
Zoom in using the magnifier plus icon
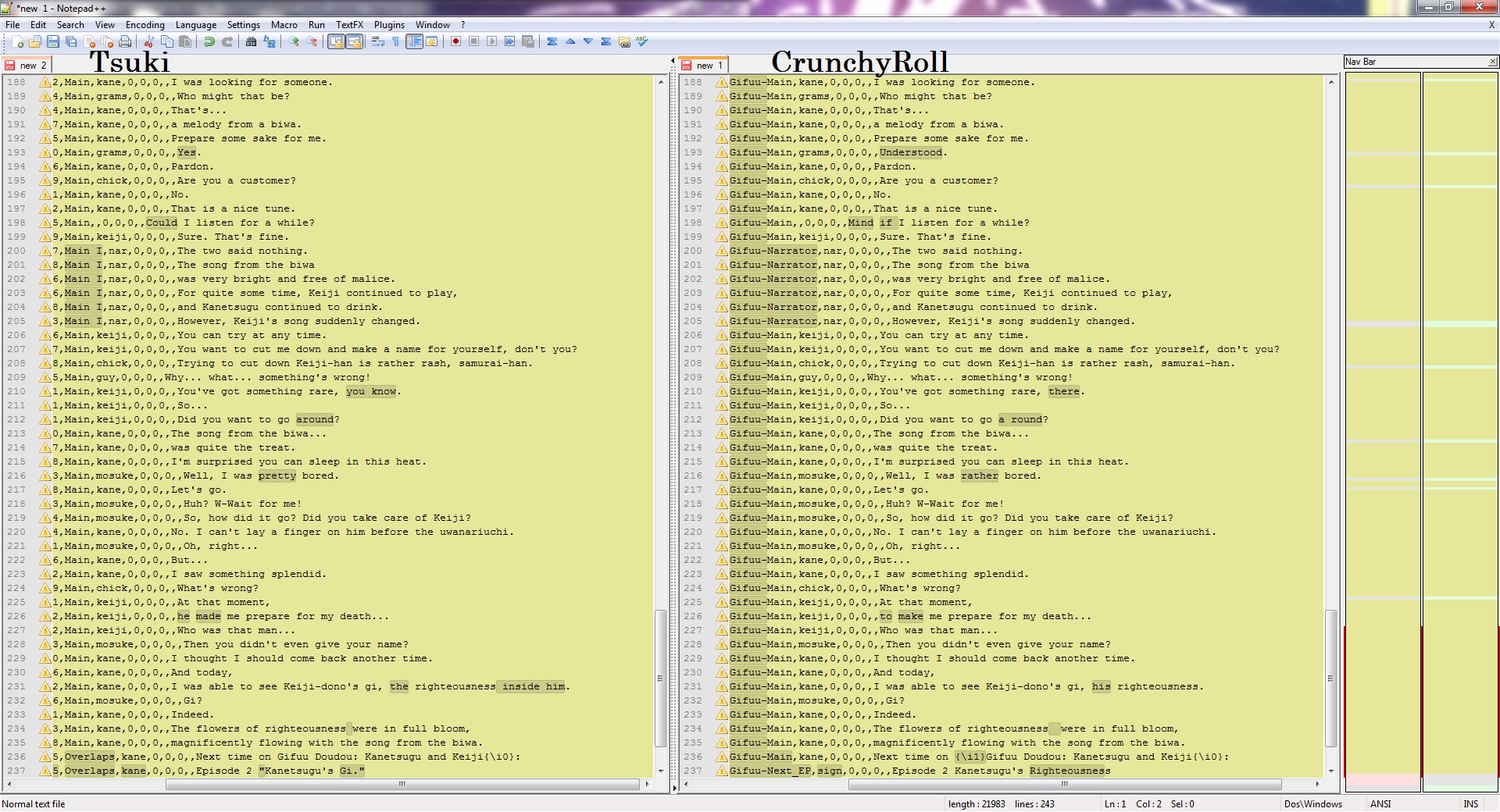(x=294, y=41)
